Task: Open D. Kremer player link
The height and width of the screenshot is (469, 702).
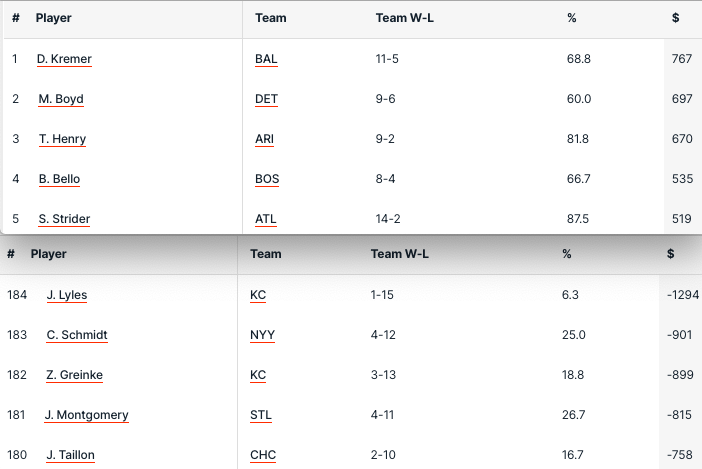Action: pos(64,59)
